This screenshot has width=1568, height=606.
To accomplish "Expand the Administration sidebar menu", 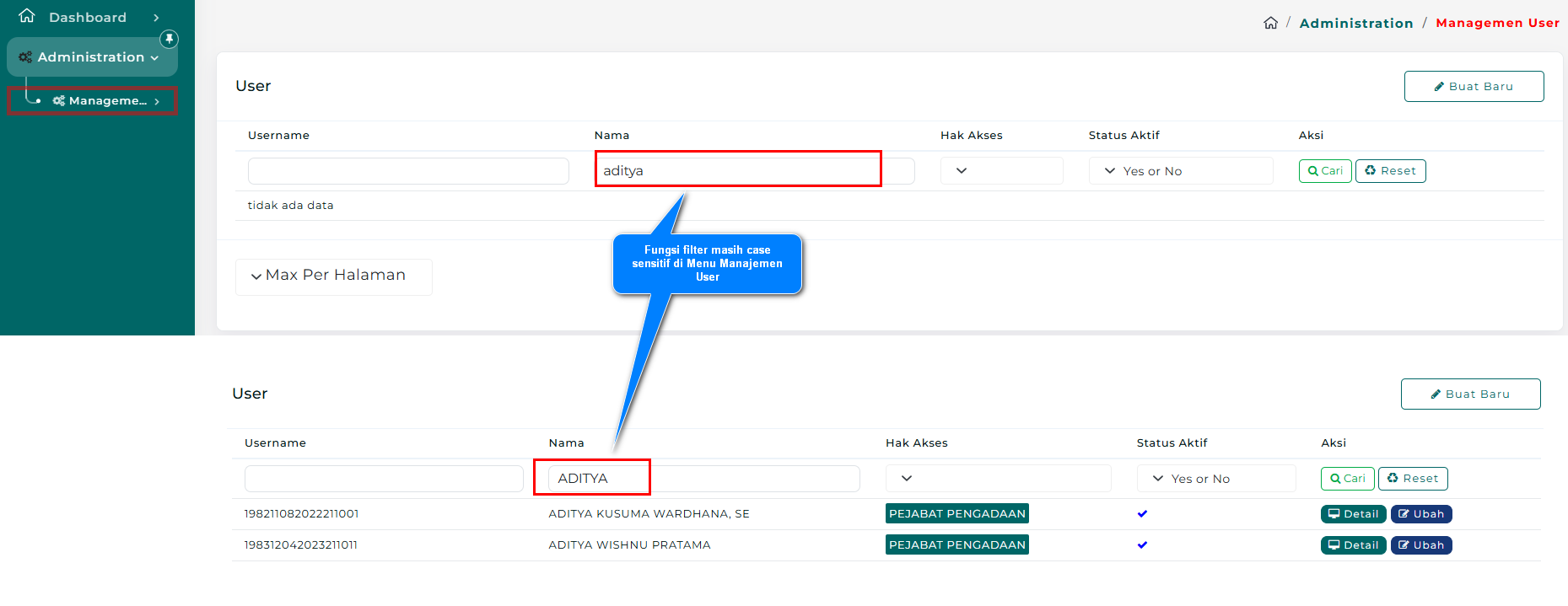I will 91,57.
